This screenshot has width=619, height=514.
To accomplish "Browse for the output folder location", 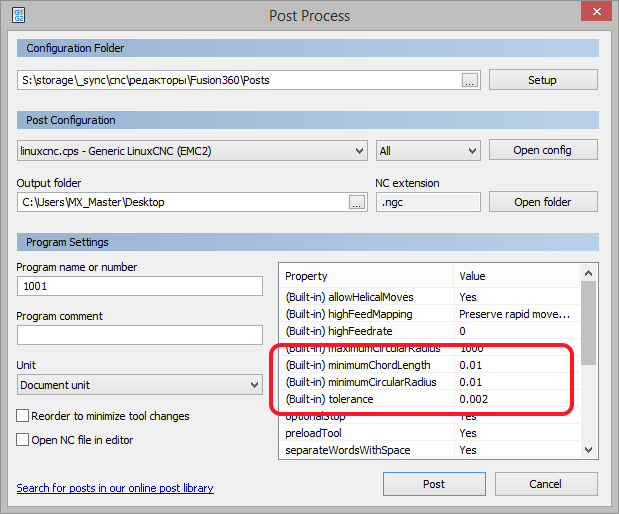I will coord(357,202).
